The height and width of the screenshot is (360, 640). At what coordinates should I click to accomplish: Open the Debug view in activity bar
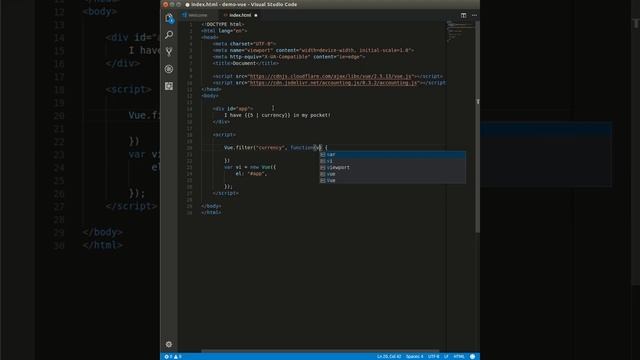169,69
